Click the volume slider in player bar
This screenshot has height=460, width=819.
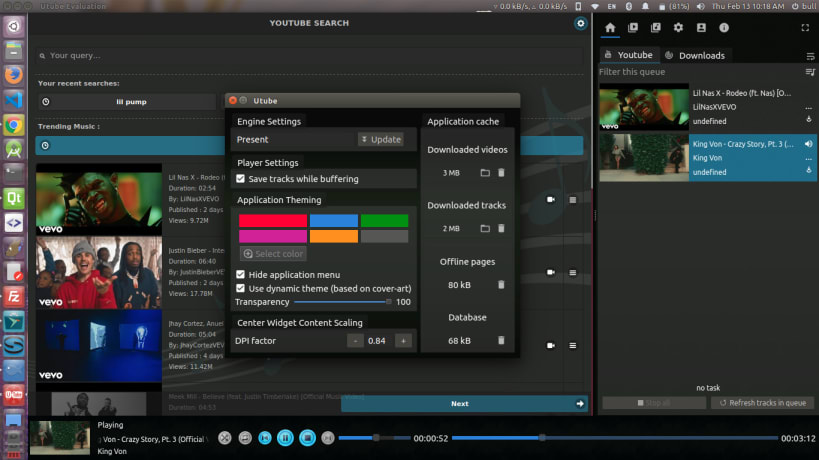[x=374, y=438]
